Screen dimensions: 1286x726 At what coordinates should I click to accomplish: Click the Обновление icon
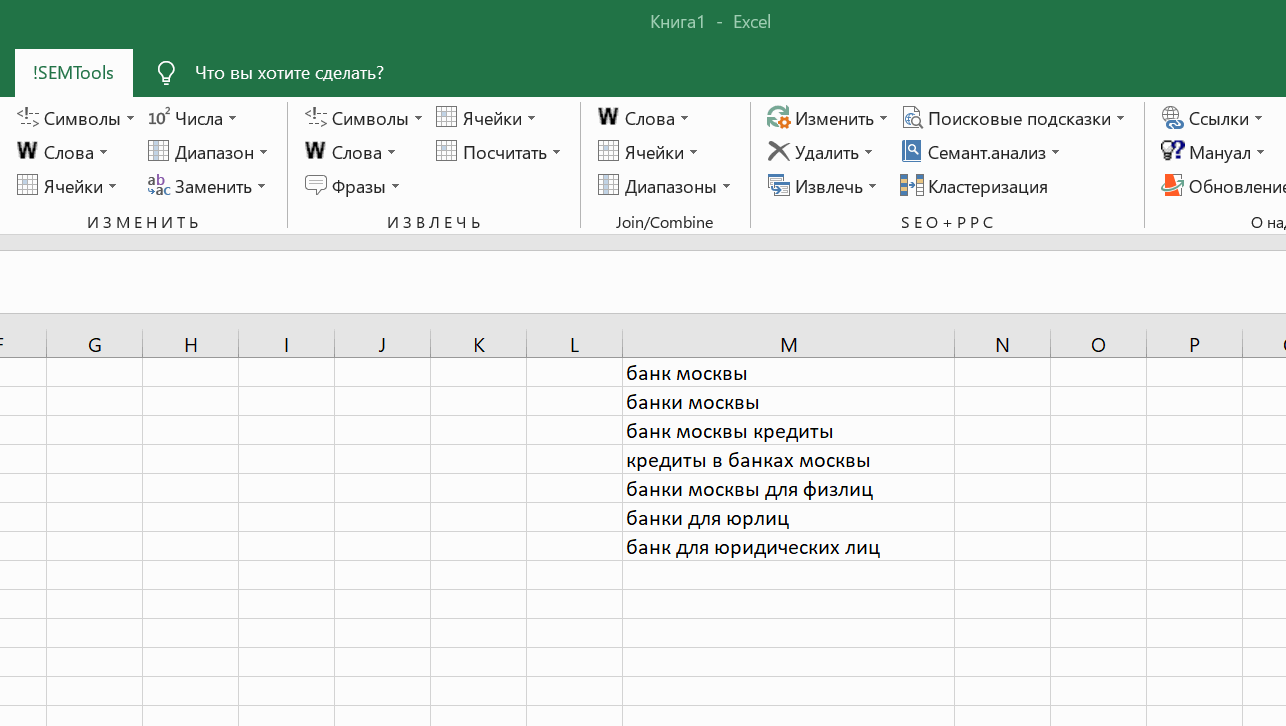click(1173, 186)
